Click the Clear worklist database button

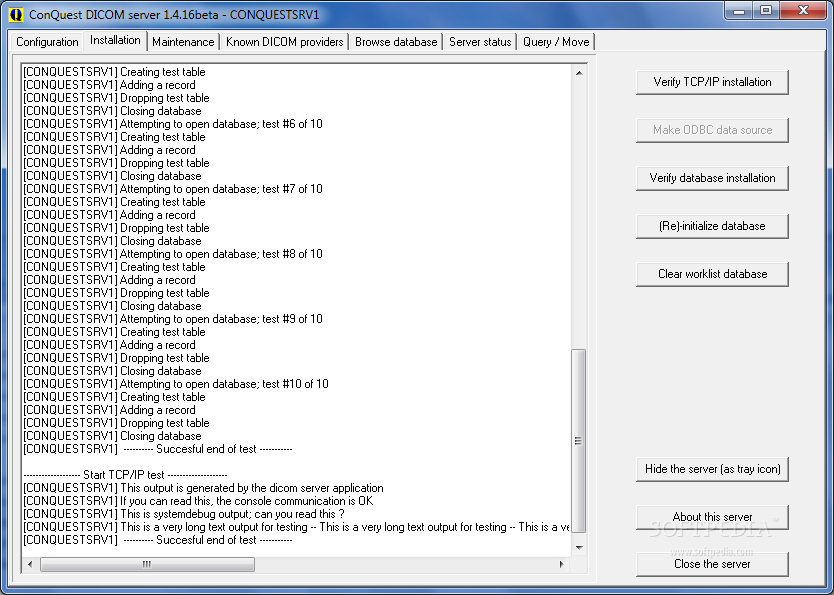tap(712, 274)
